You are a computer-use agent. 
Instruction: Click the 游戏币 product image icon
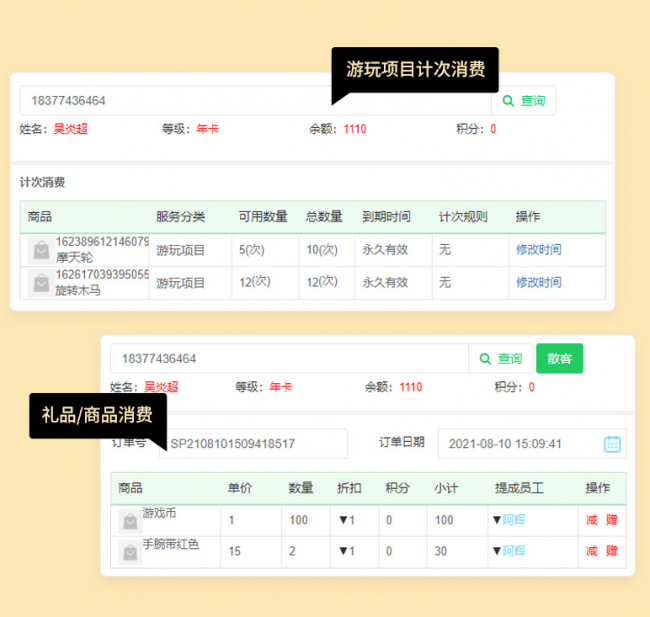(x=129, y=520)
